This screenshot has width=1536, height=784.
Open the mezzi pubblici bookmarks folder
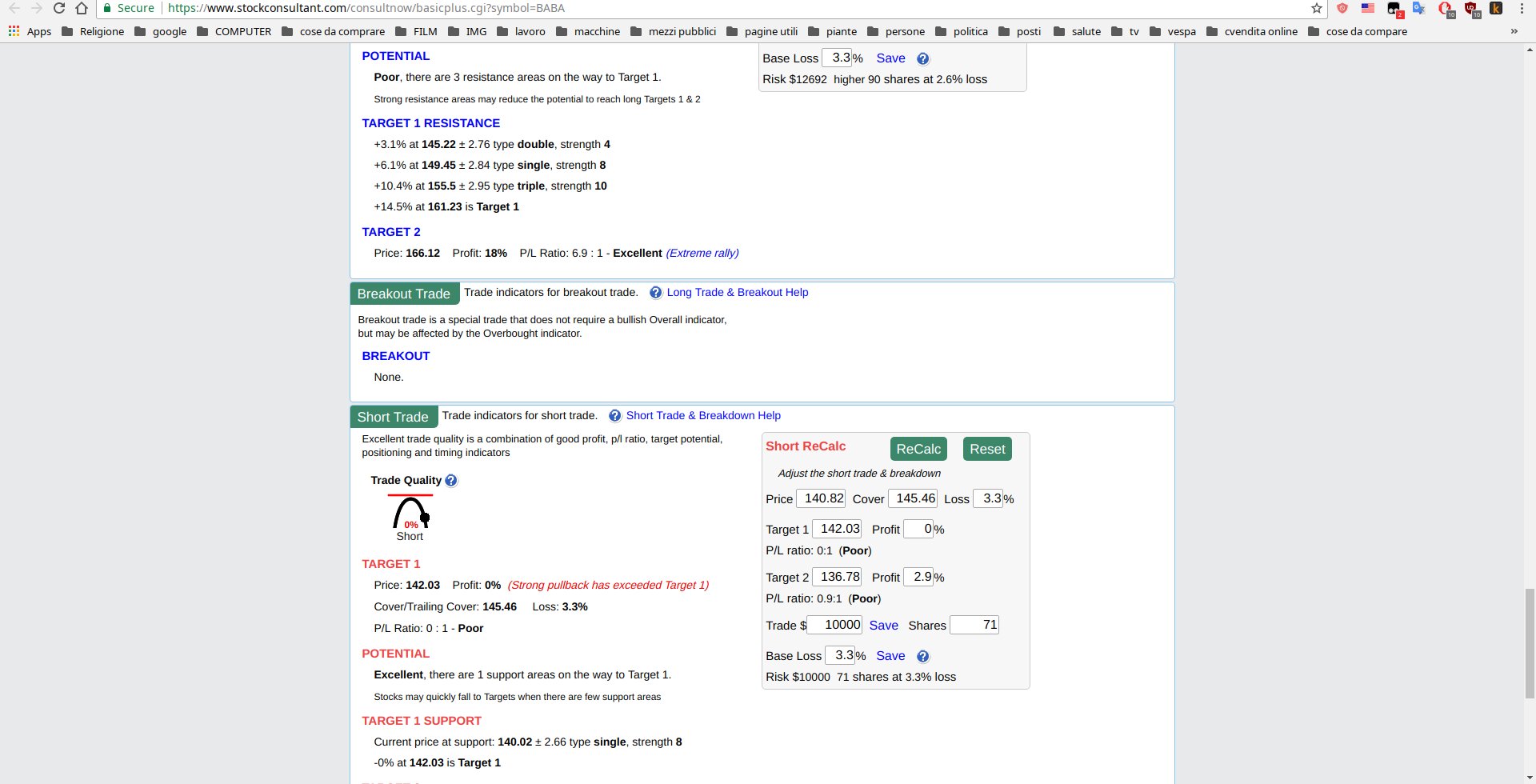(674, 31)
